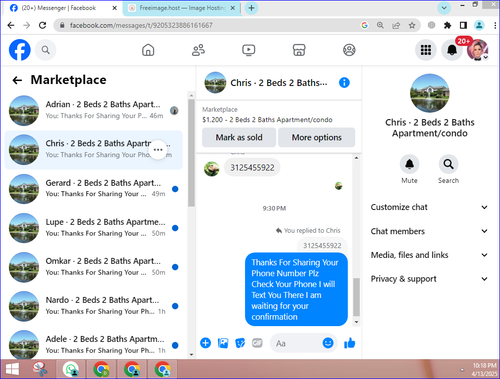The height and width of the screenshot is (379, 500).
Task: Mute the Chris conversation bell icon
Action: 409,164
